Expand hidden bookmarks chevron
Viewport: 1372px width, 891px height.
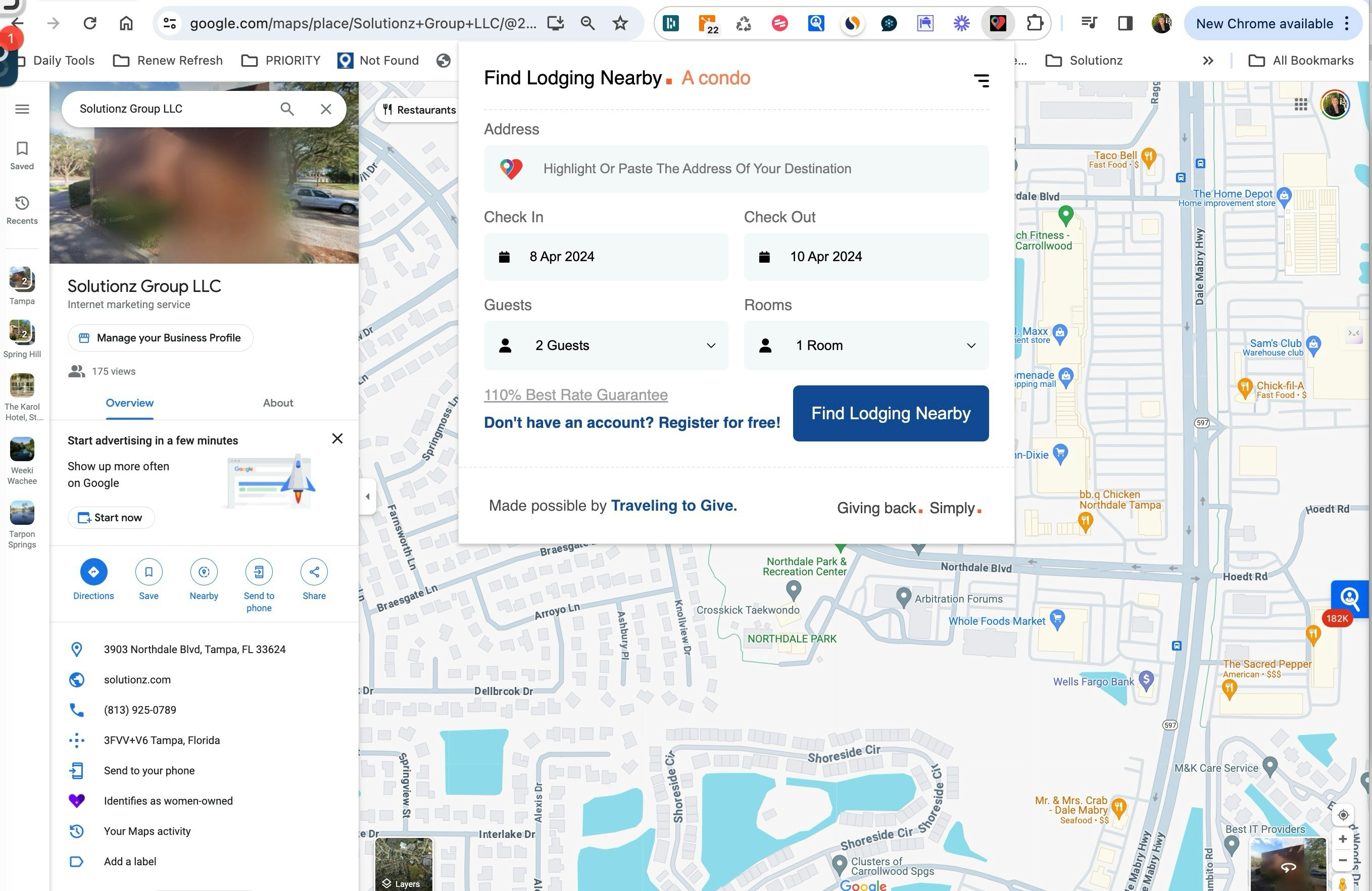[x=1208, y=61]
